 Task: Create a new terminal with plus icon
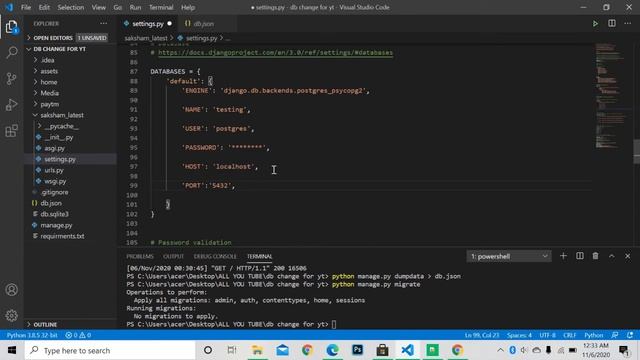click(563, 256)
